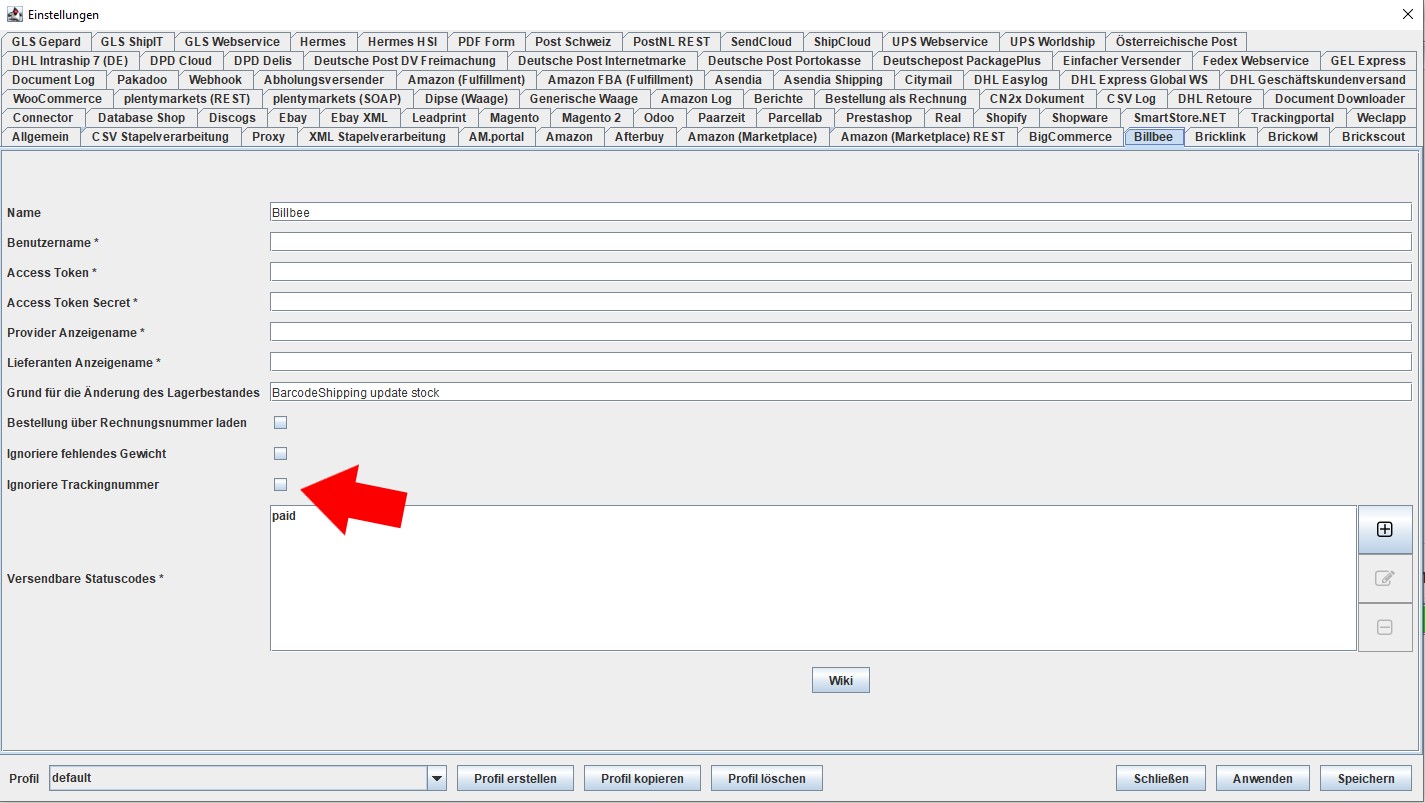Select the 'paid' status code entry
Screen dimensions: 1425x803
(x=284, y=516)
